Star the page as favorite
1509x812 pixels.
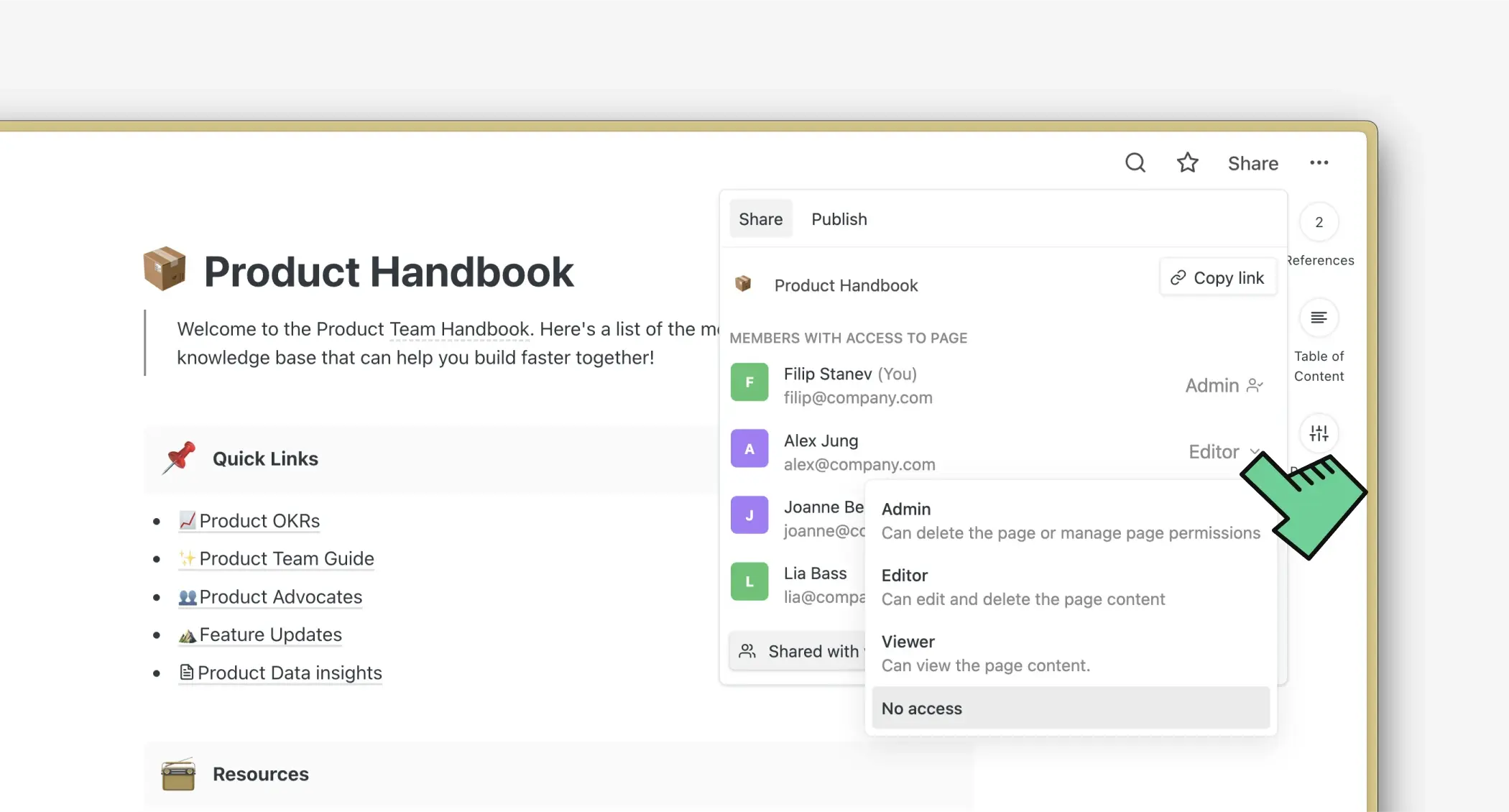(1187, 163)
